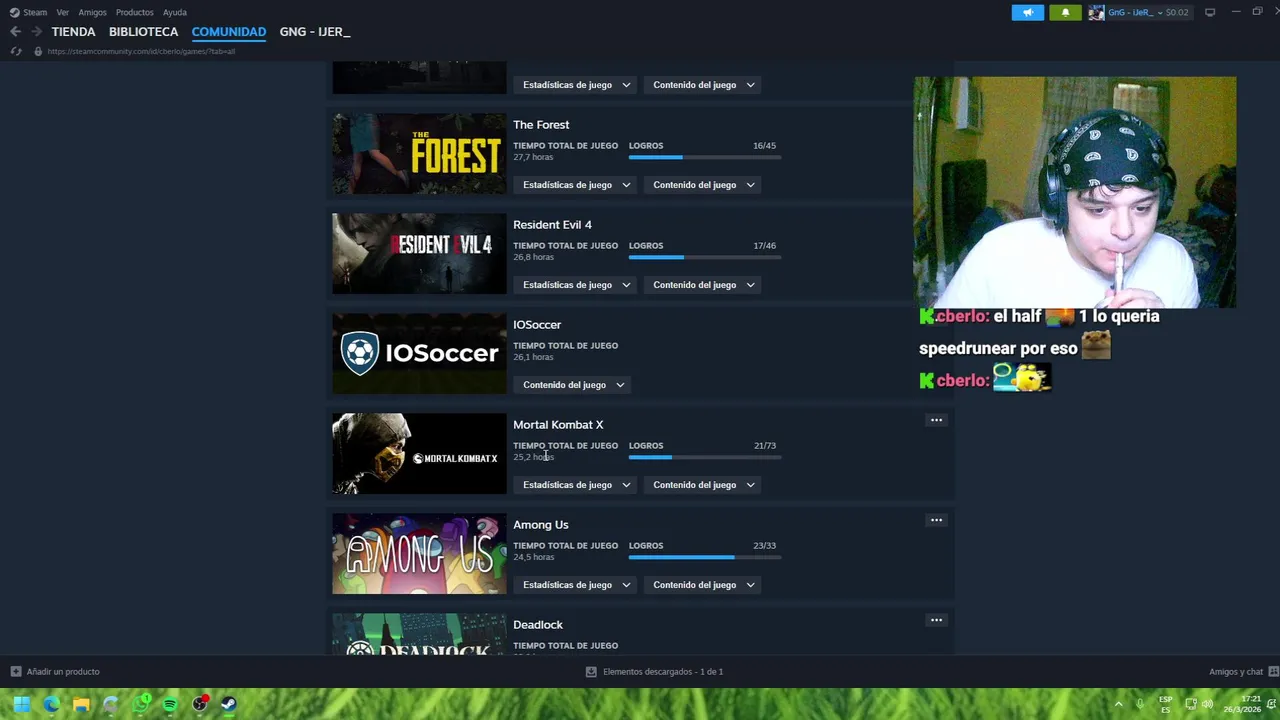1280x720 pixels.
Task: Click Añadir un producto
Action: click(63, 672)
